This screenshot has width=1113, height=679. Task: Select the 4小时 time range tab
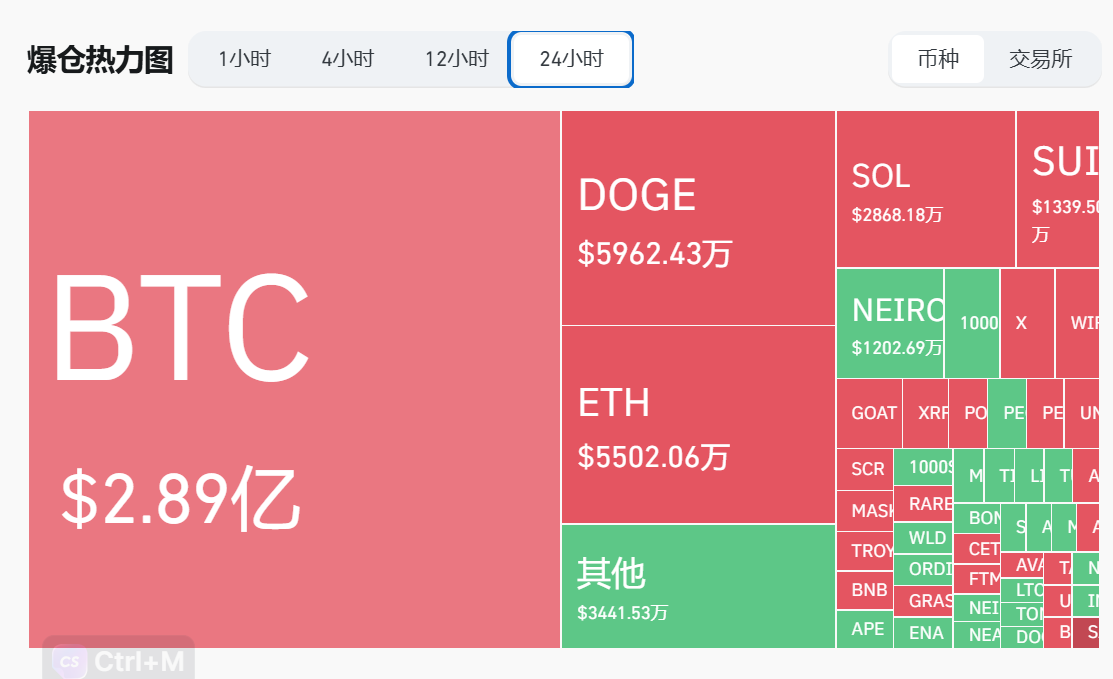(347, 59)
